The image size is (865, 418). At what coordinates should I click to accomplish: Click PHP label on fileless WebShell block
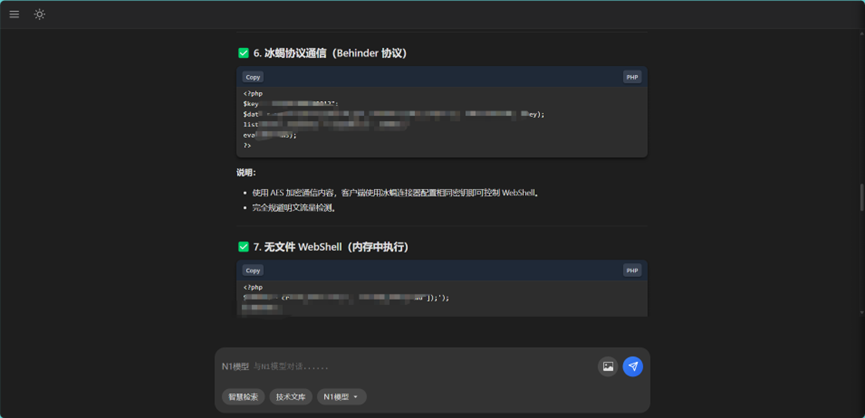[632, 271]
